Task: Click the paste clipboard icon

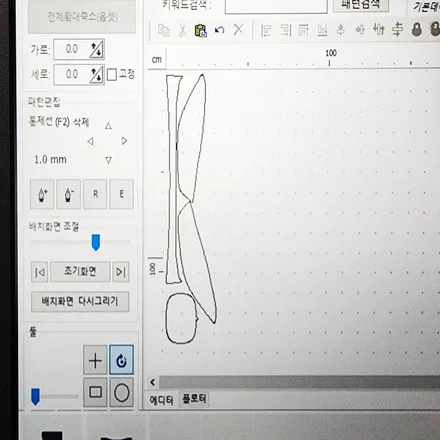Action: click(x=201, y=30)
